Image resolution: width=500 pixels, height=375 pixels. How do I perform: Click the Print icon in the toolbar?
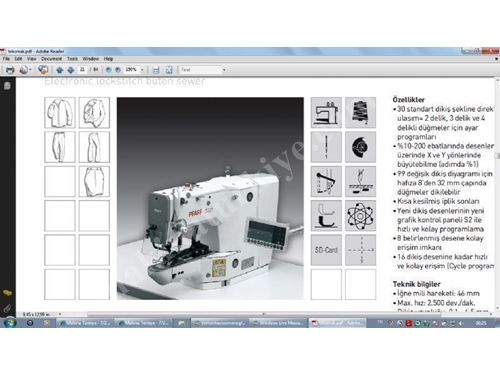[x=10, y=70]
